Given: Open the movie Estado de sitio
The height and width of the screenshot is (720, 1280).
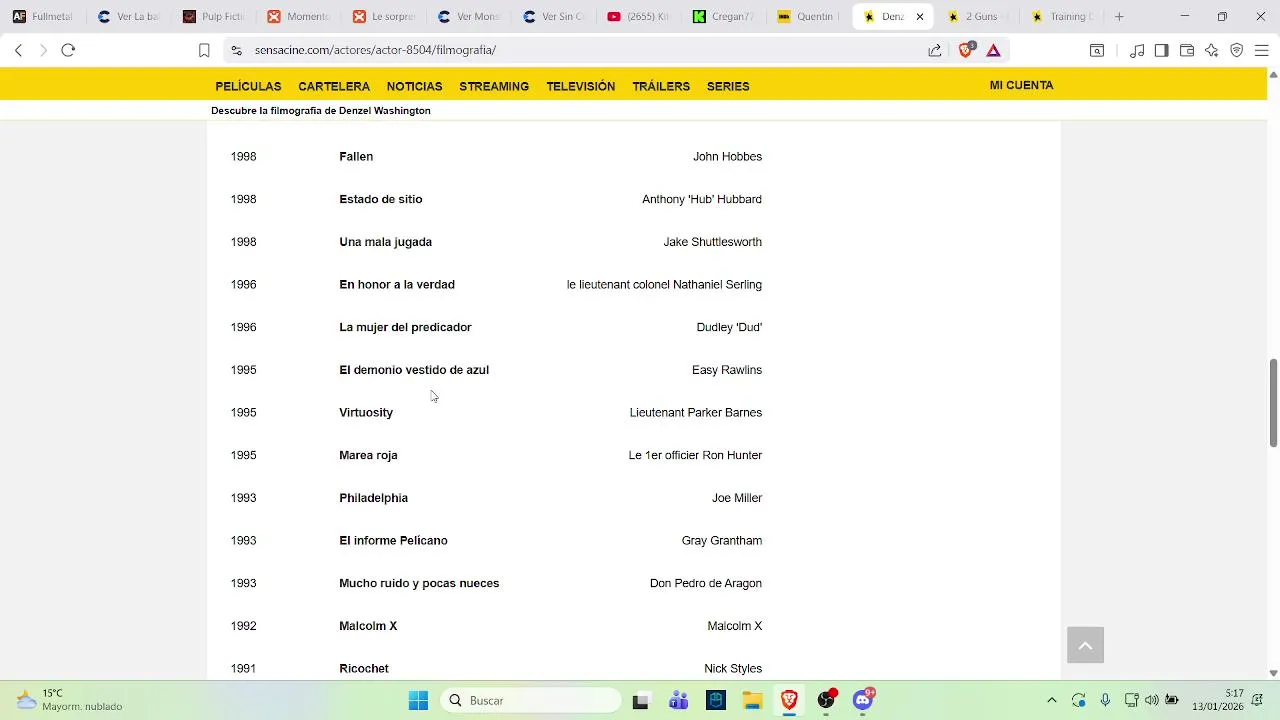Looking at the screenshot, I should click(381, 200).
